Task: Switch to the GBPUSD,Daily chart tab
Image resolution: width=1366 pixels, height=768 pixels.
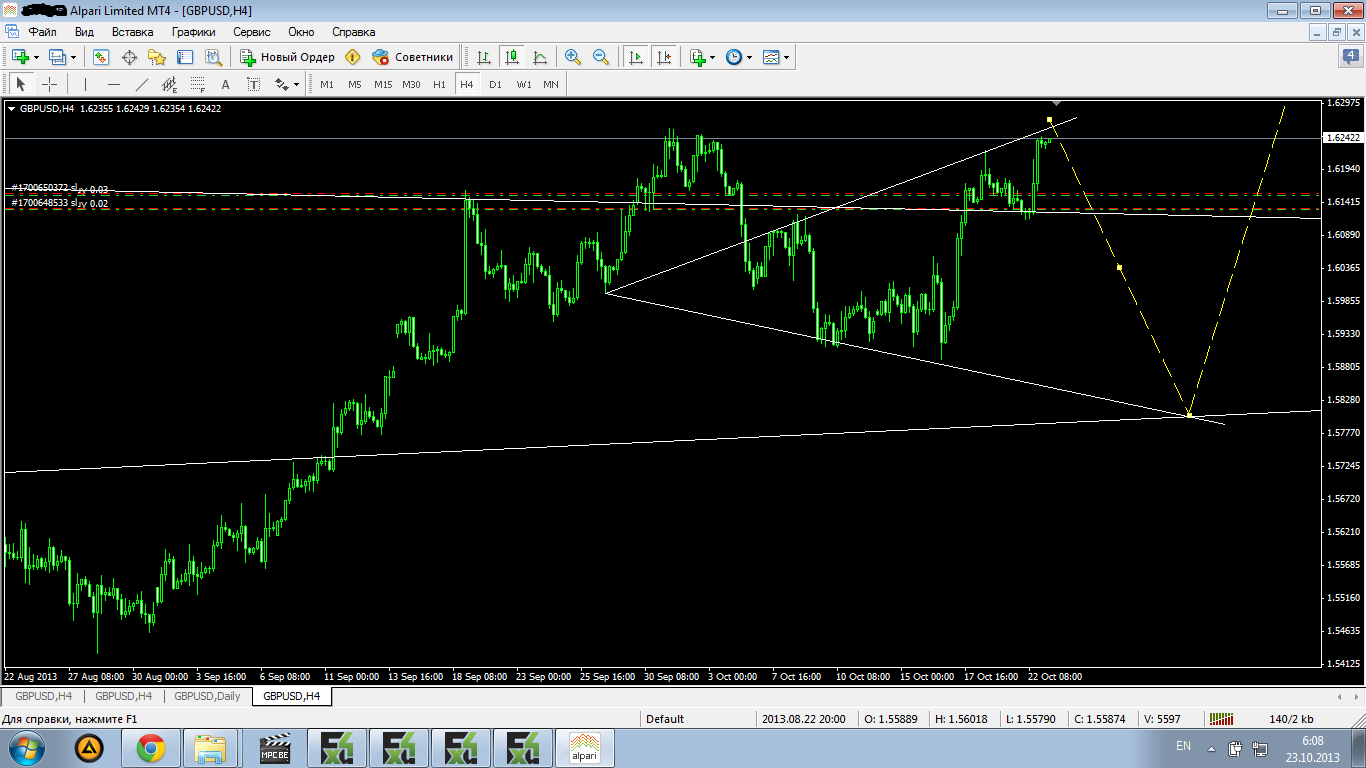Action: (207, 696)
